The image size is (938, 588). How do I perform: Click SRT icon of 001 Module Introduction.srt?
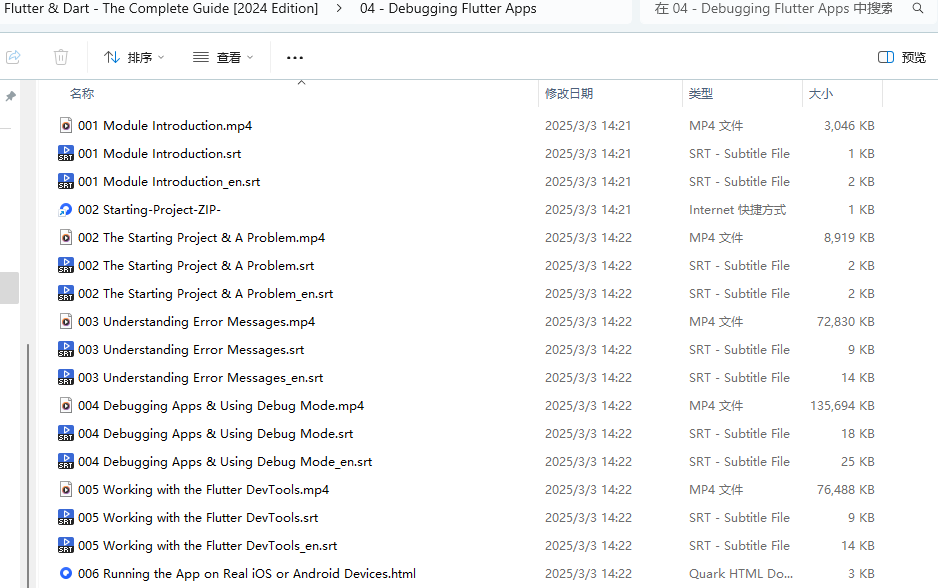click(x=66, y=154)
